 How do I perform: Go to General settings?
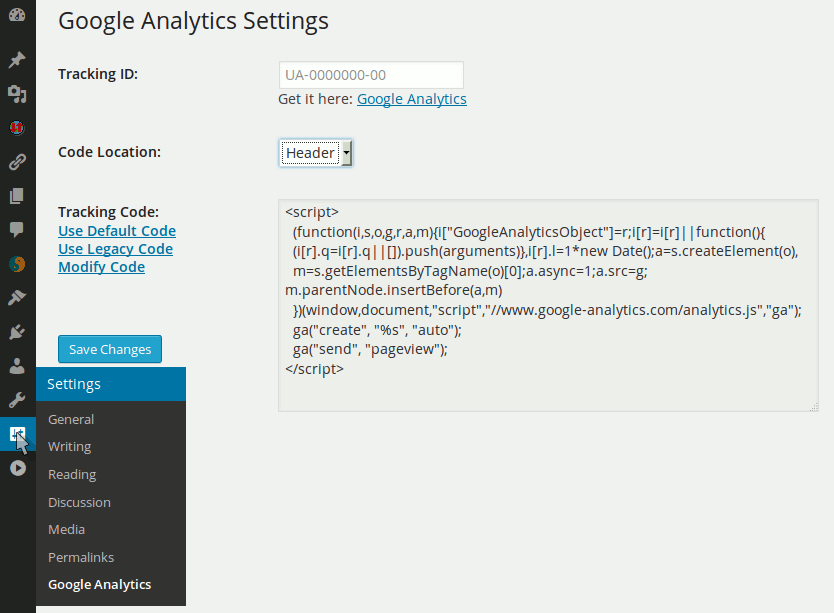pos(71,419)
